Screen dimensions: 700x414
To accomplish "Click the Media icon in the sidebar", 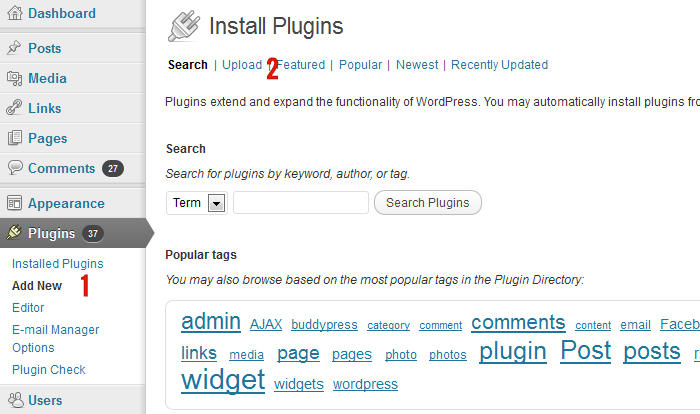I will (x=14, y=78).
